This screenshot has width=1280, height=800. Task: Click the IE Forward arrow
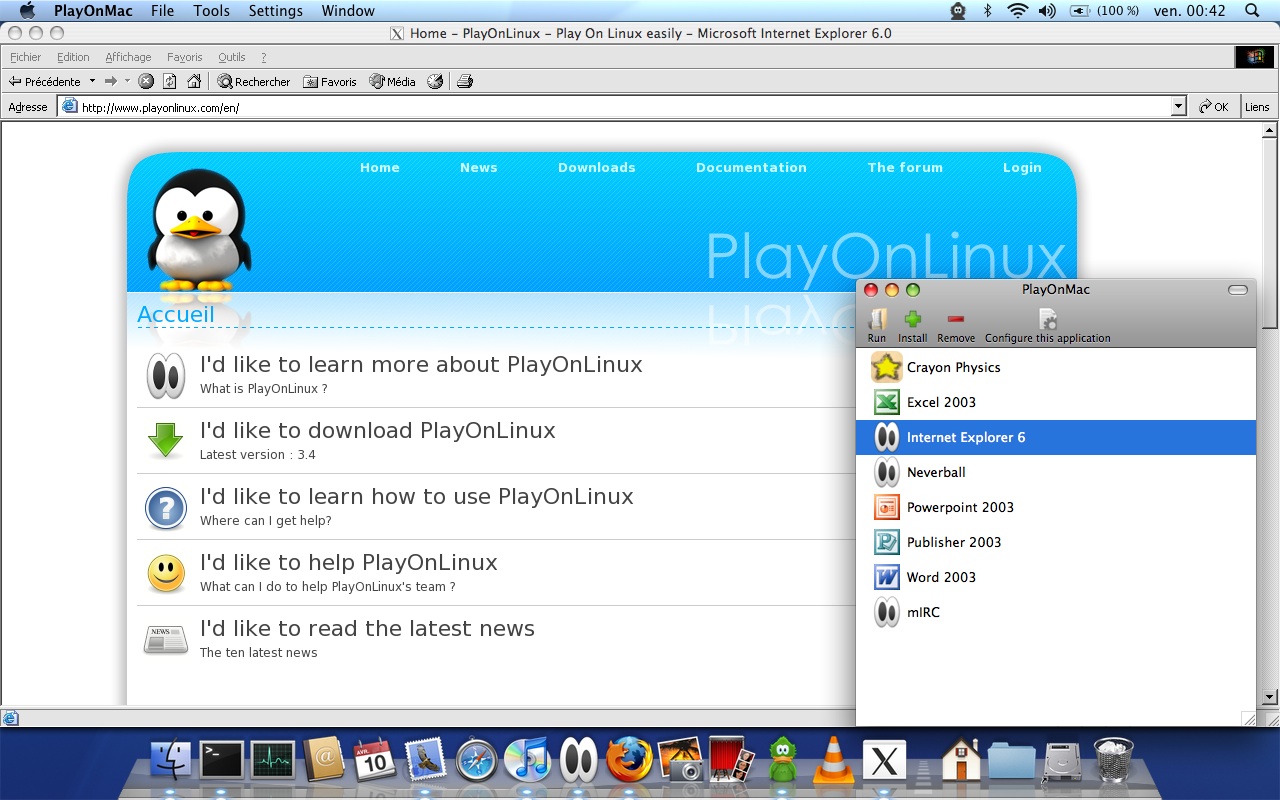point(111,81)
